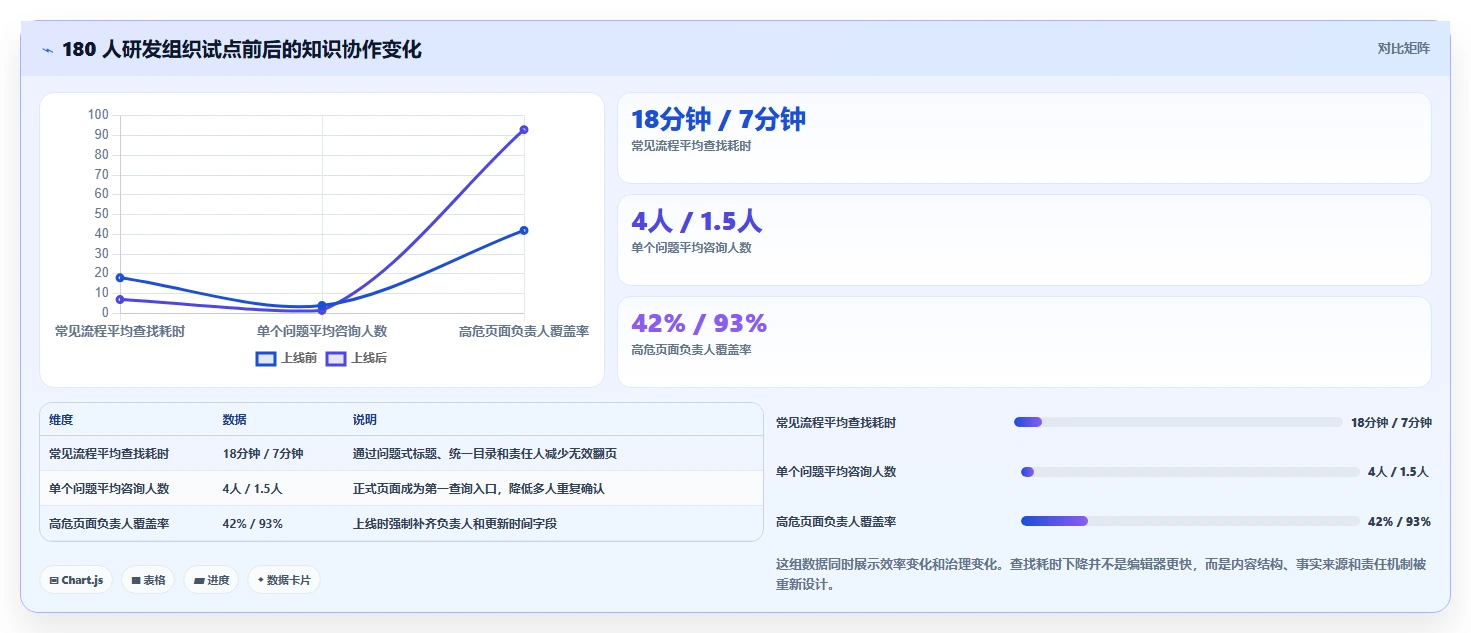The image size is (1471, 633).
Task: Select the 上线后 data point at 93
Action: (x=524, y=130)
